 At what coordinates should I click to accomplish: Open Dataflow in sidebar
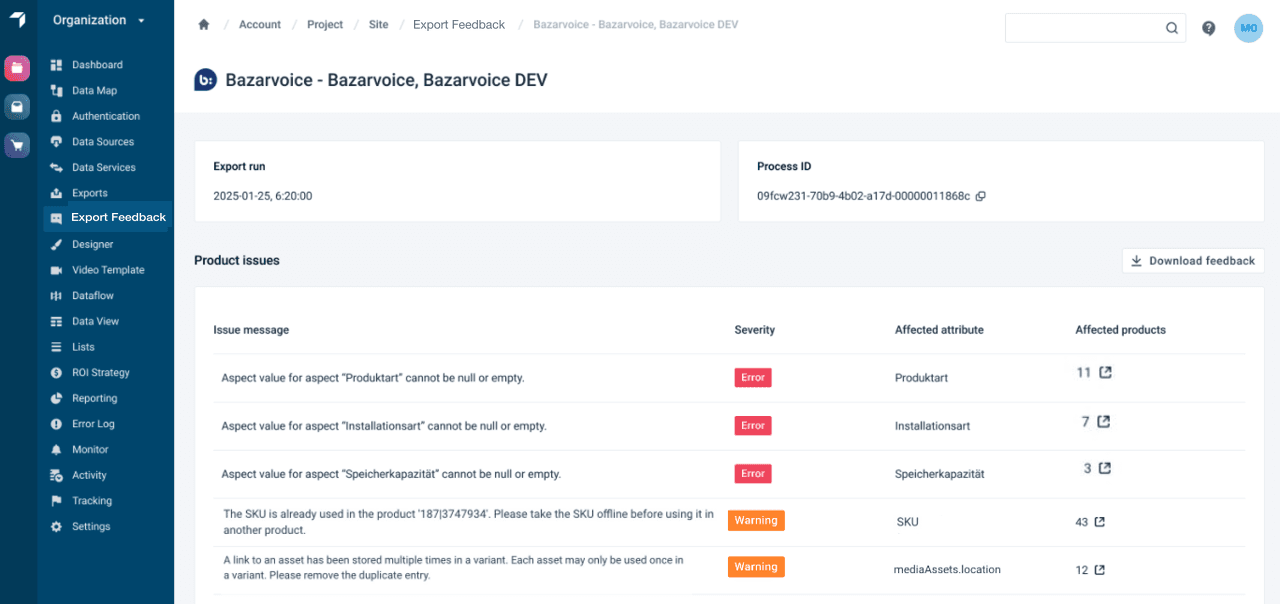[x=93, y=296]
